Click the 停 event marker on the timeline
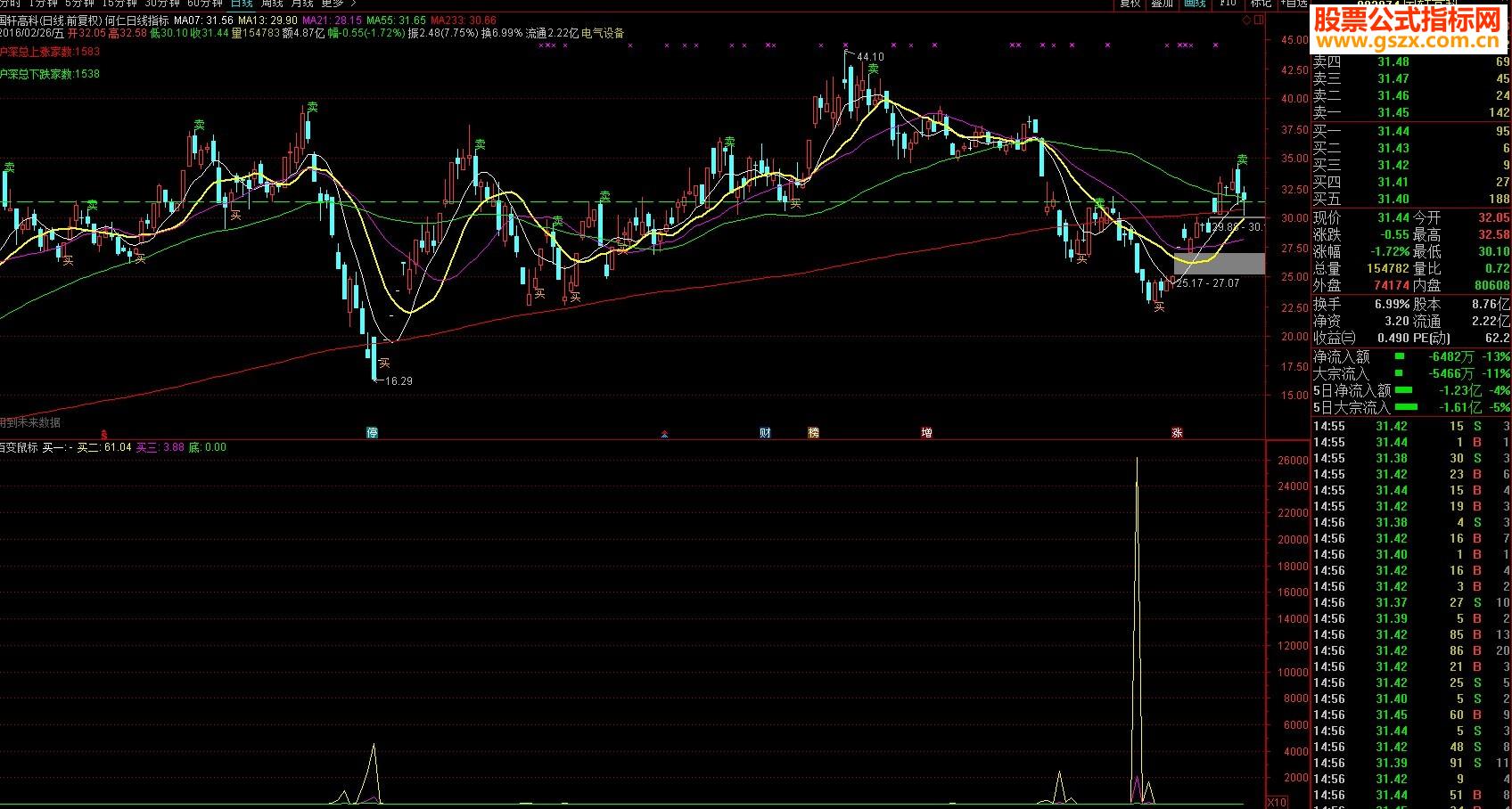The image size is (1512, 809). (373, 433)
